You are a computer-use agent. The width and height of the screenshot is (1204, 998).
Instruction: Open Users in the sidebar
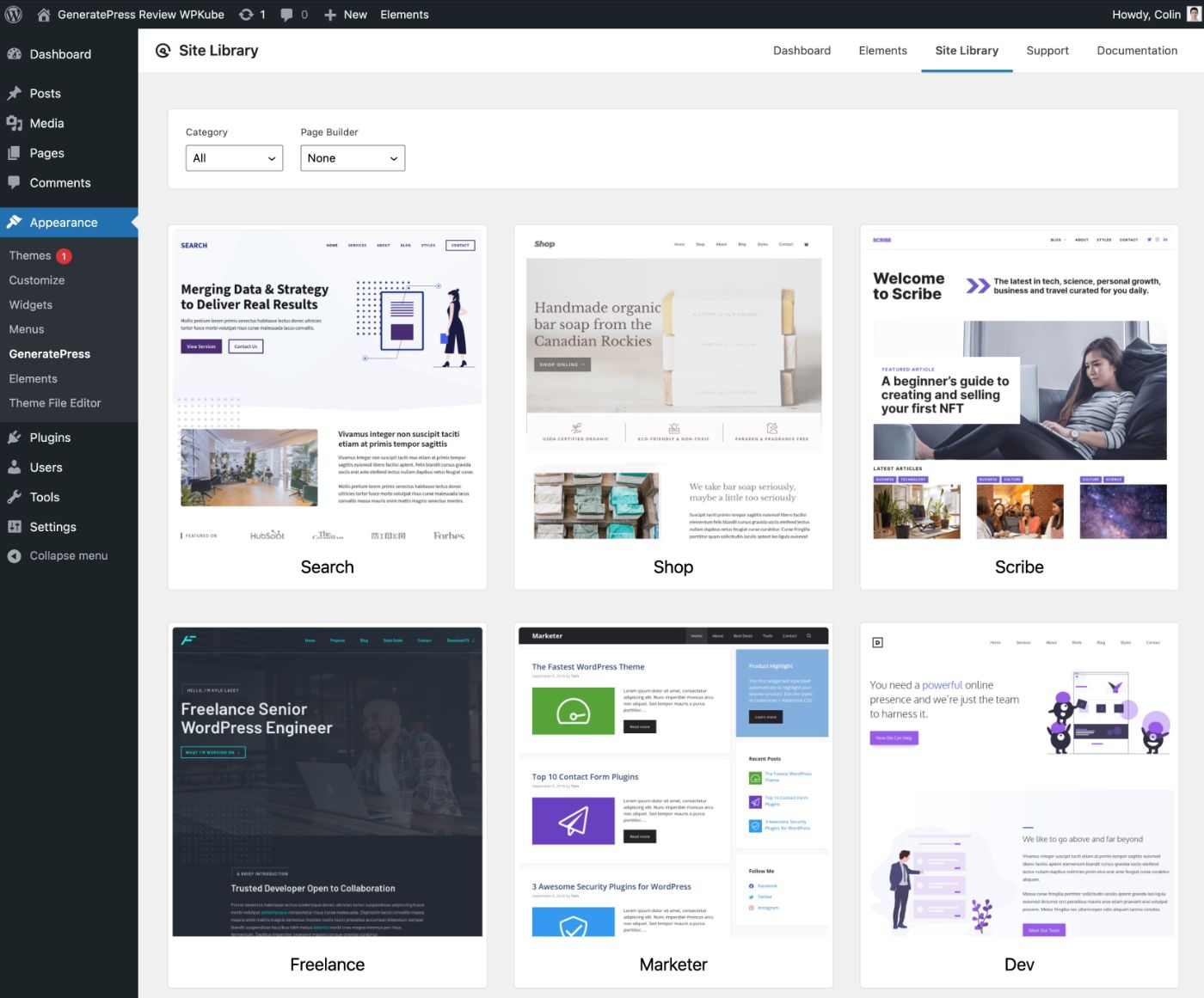pyautogui.click(x=46, y=468)
